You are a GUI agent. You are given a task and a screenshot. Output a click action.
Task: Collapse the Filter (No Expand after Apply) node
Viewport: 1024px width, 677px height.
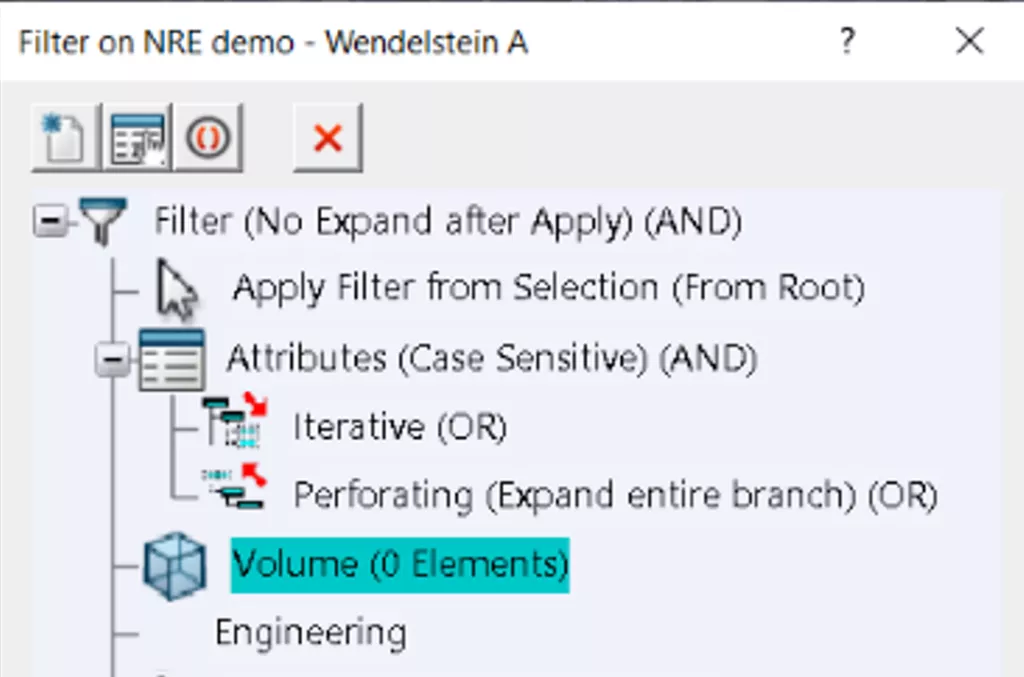tap(47, 220)
